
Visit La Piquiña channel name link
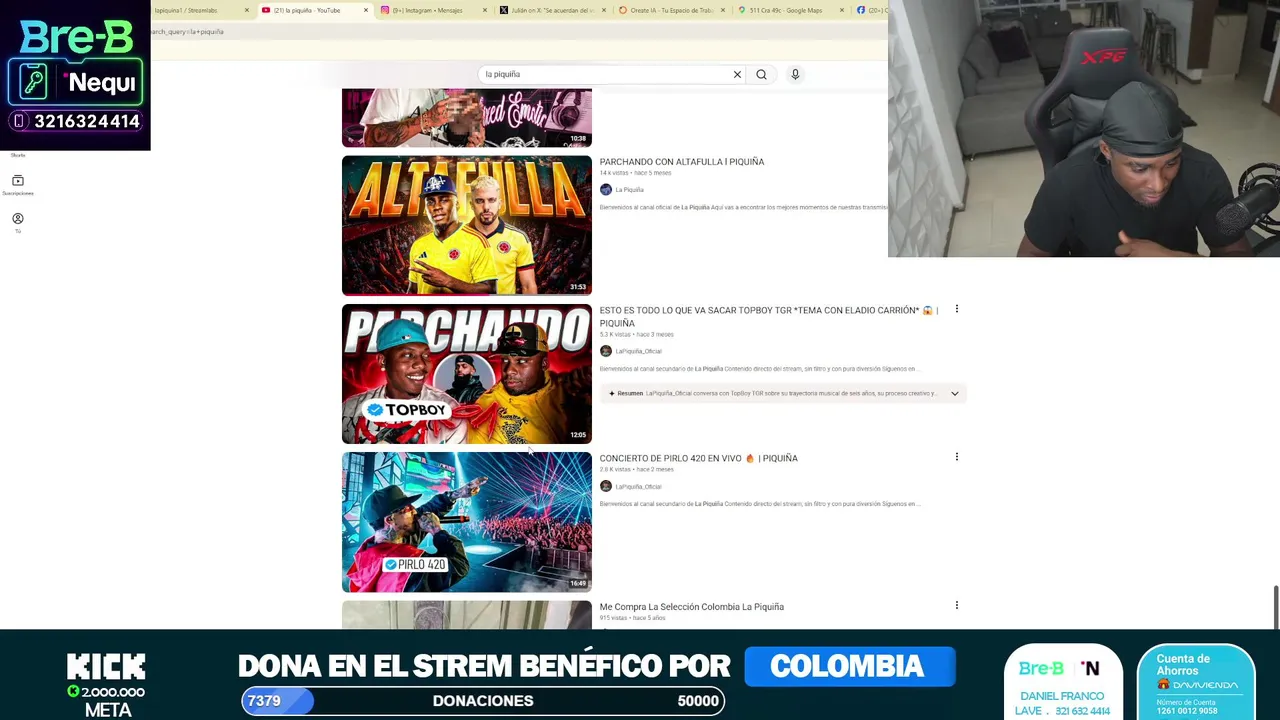[x=630, y=190]
